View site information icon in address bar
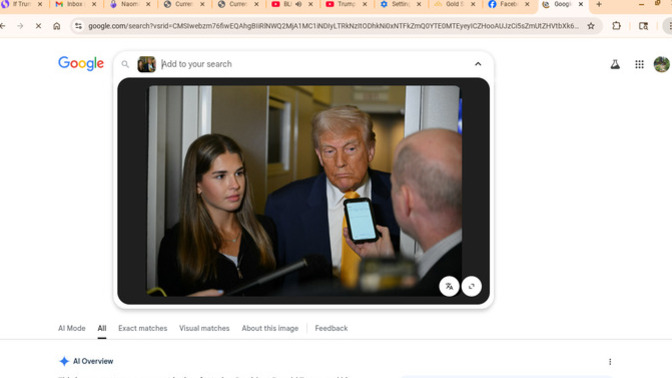Screen dimensions: 672x378 (78, 26)
